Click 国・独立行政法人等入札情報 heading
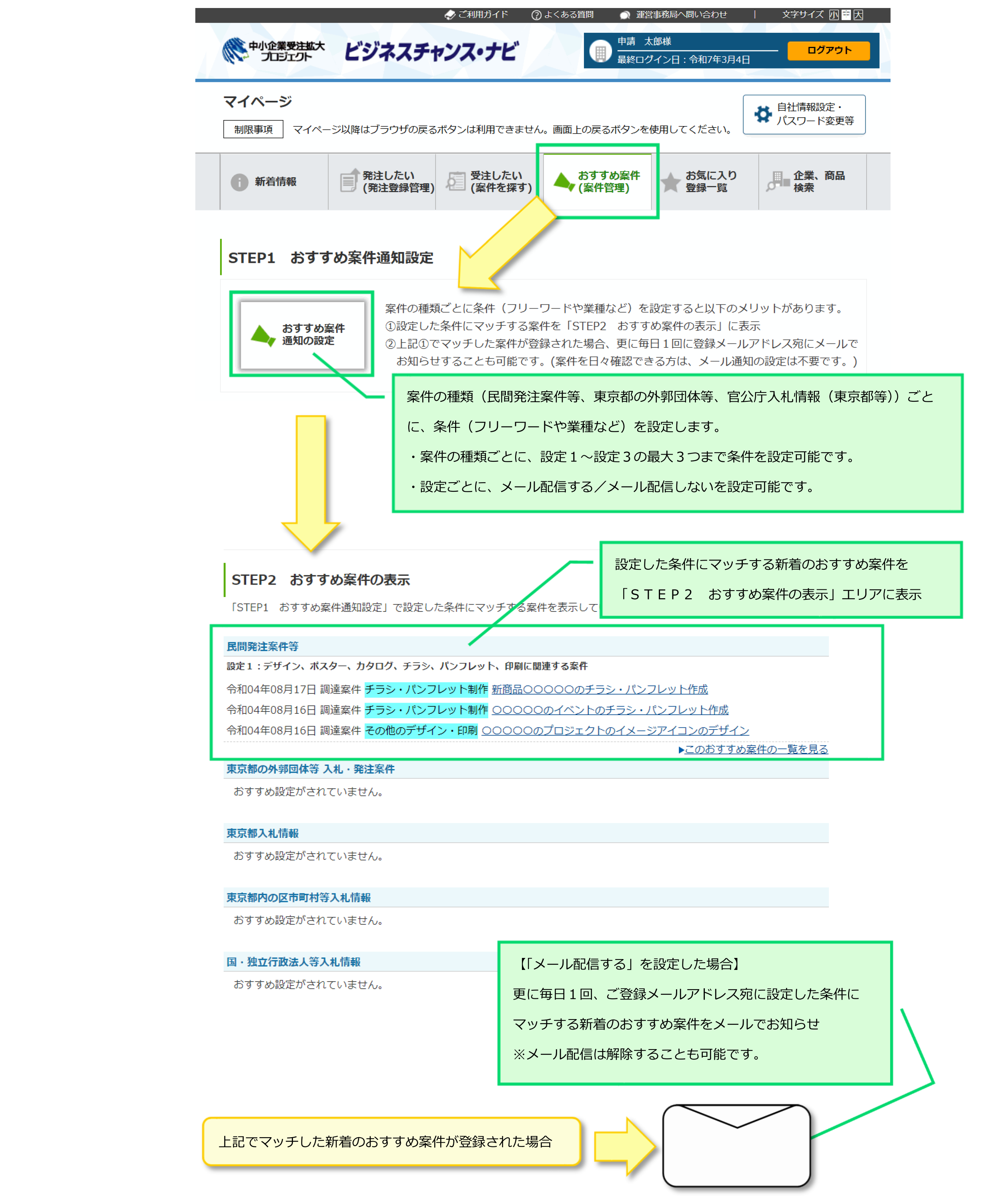This screenshot has height=1204, width=993. coord(293,962)
